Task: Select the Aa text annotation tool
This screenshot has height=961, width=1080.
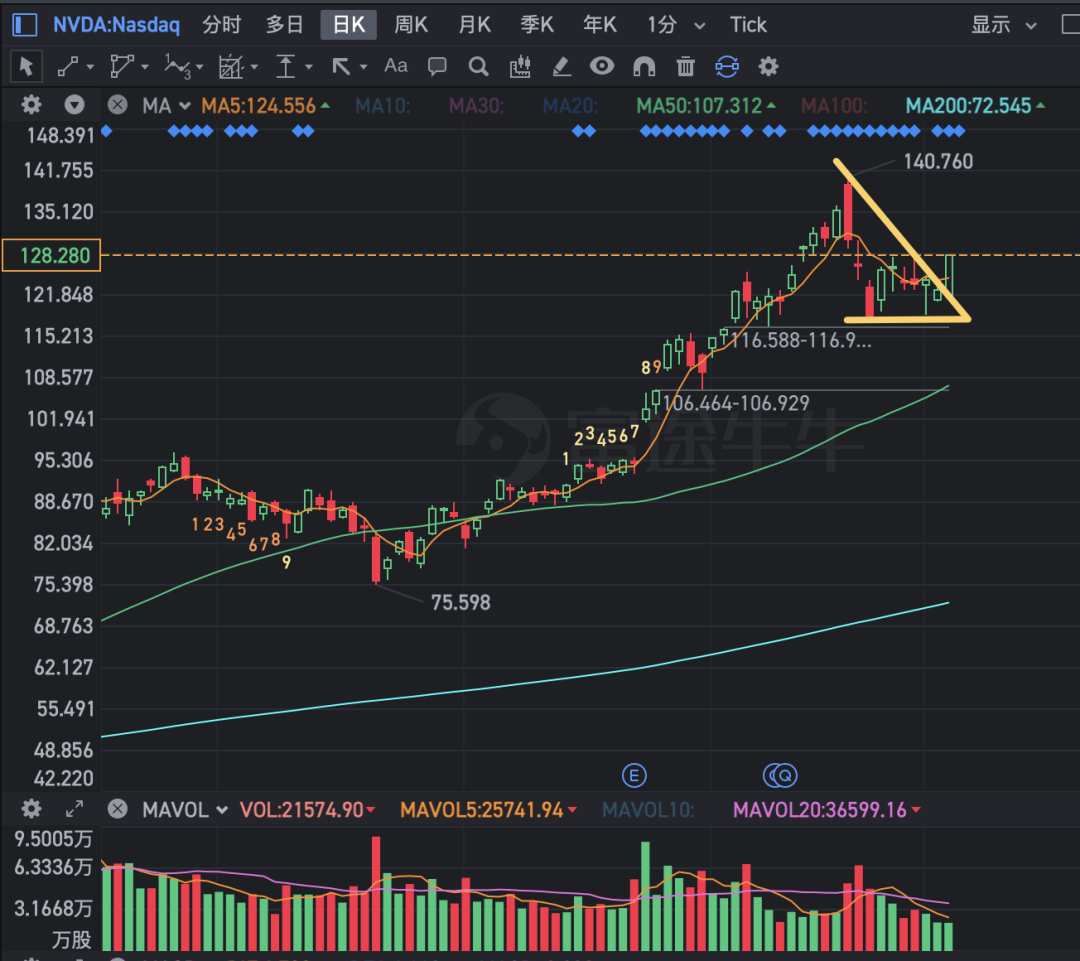Action: point(395,66)
